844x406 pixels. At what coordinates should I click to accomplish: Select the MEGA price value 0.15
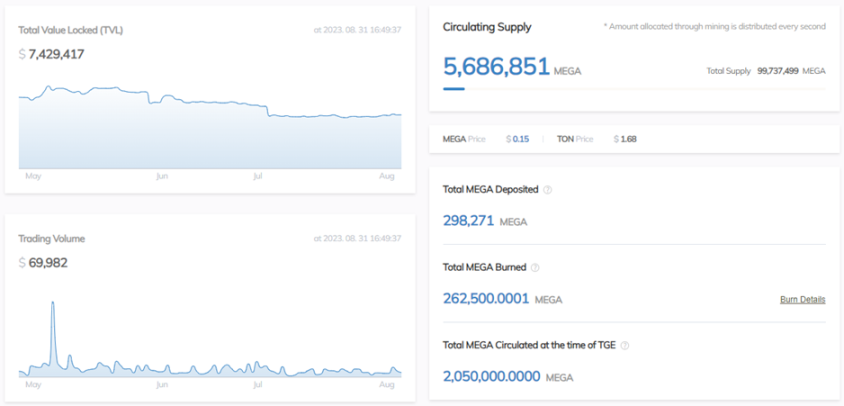[x=520, y=138]
